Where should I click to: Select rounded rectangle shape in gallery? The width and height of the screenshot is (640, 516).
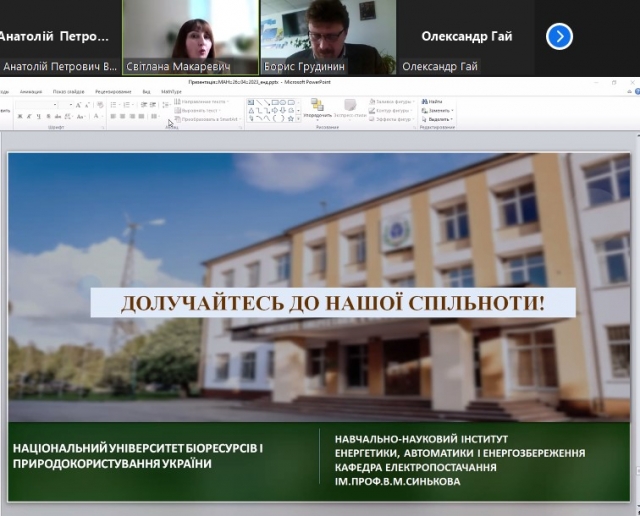291,102
